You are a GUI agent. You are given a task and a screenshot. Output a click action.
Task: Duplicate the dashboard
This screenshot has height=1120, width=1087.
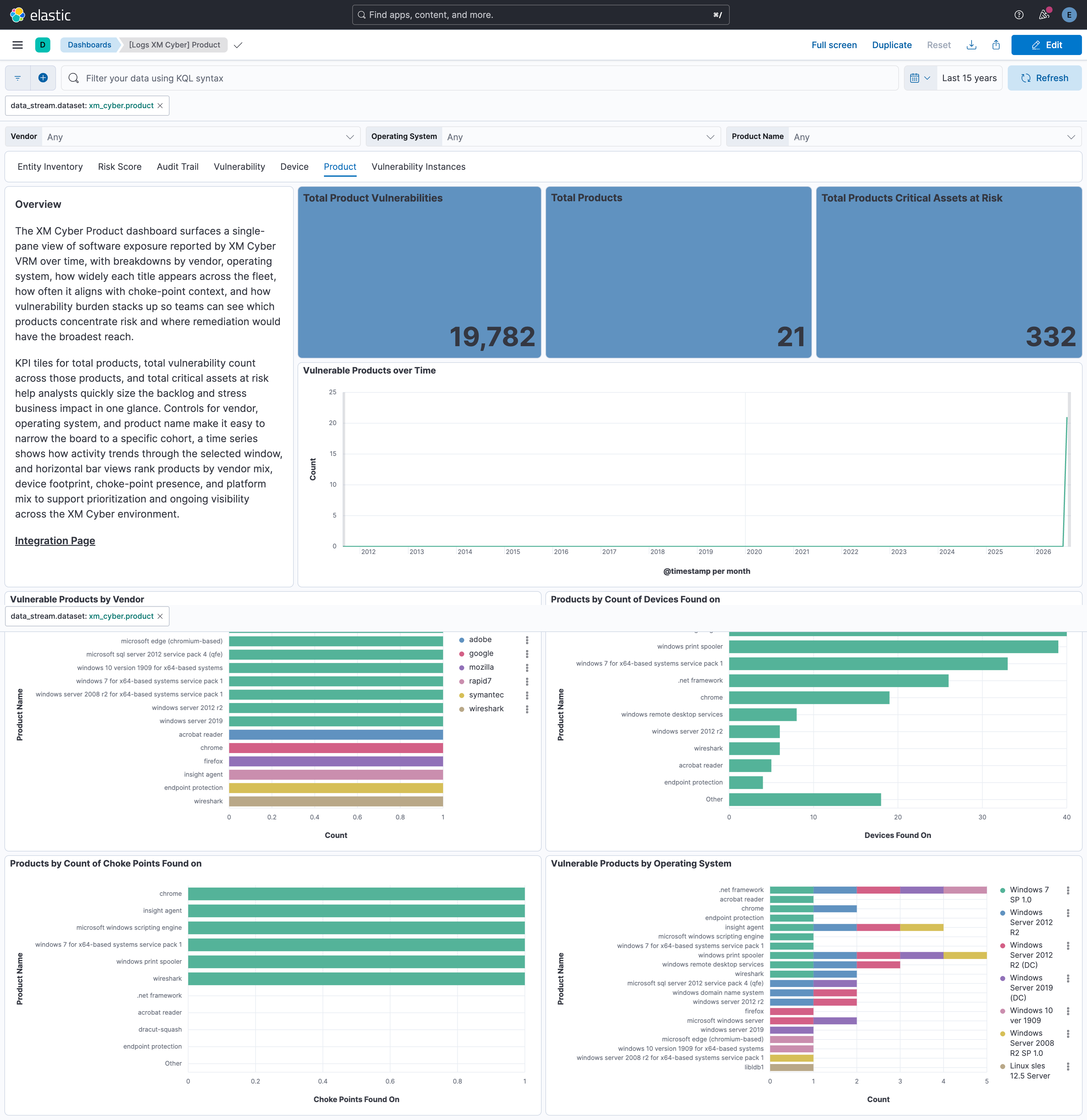pyautogui.click(x=892, y=45)
